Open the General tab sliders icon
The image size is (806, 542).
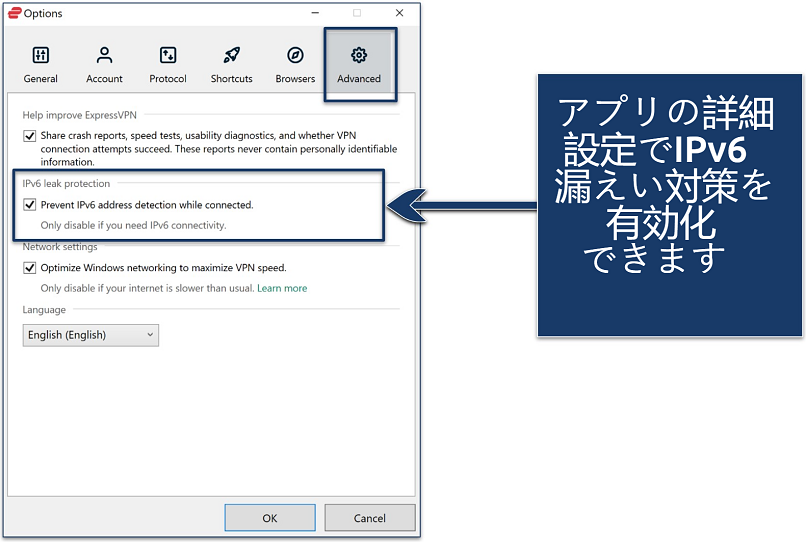point(41,55)
